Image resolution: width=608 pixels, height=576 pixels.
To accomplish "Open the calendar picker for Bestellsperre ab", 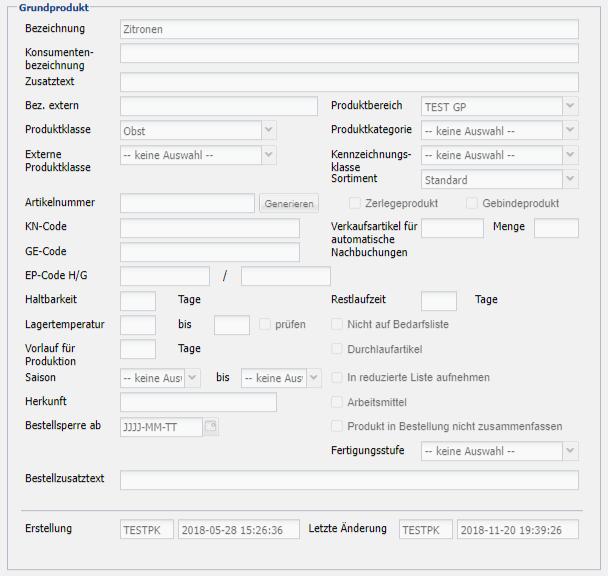I will click(x=211, y=427).
